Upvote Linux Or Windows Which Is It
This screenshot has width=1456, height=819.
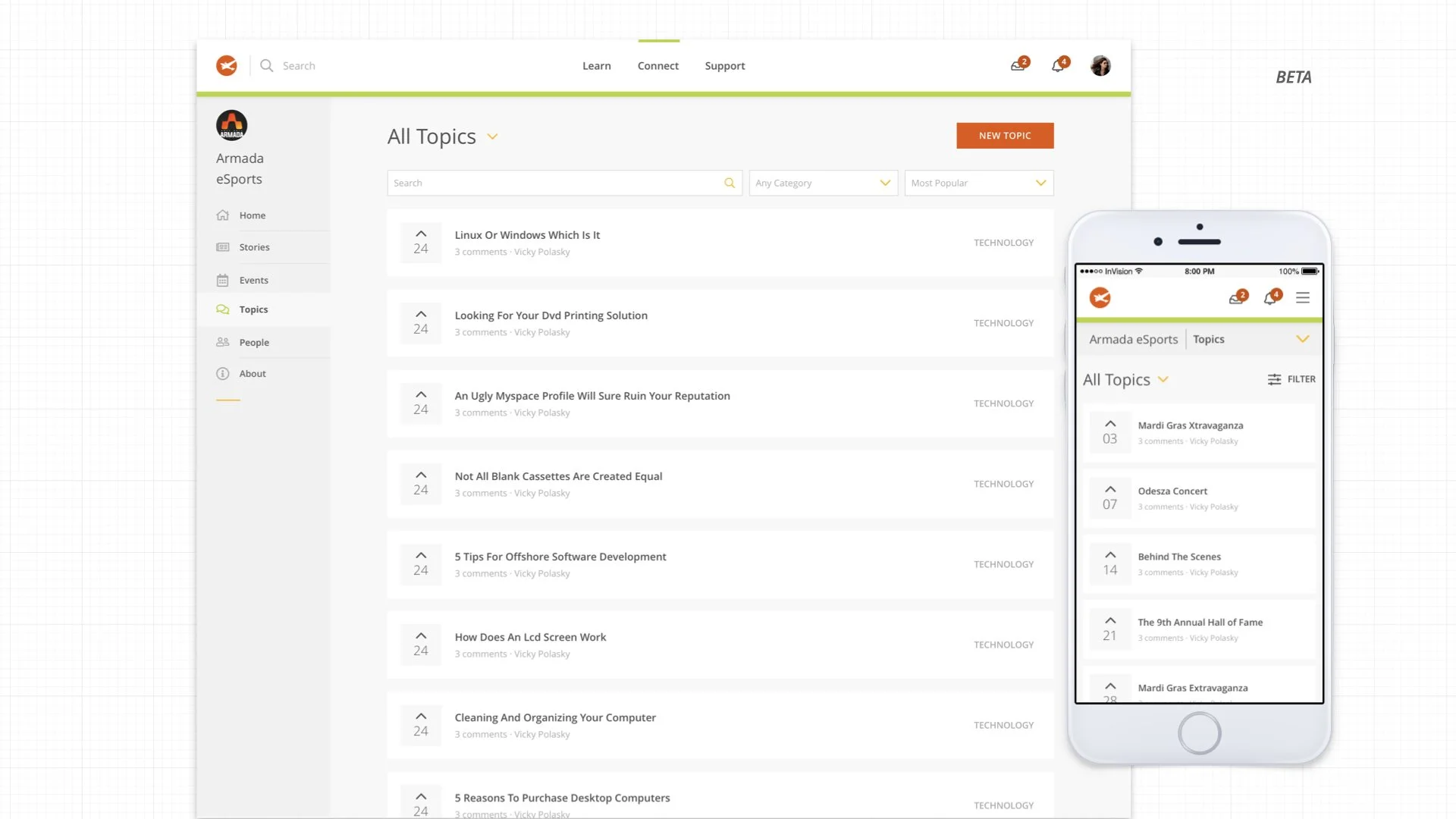(x=421, y=234)
